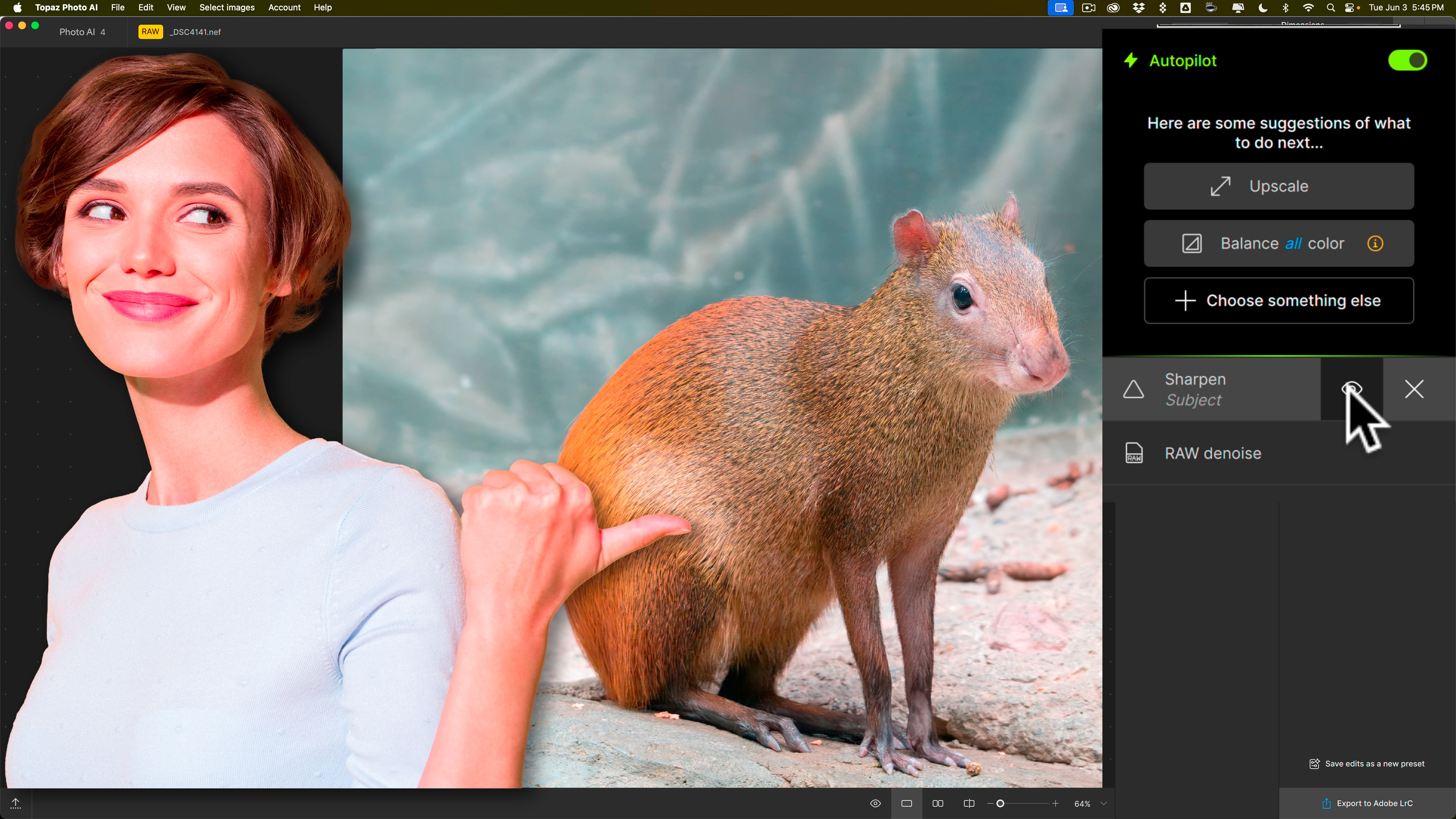
Task: Click the RAW denoise file icon
Action: pyautogui.click(x=1134, y=453)
